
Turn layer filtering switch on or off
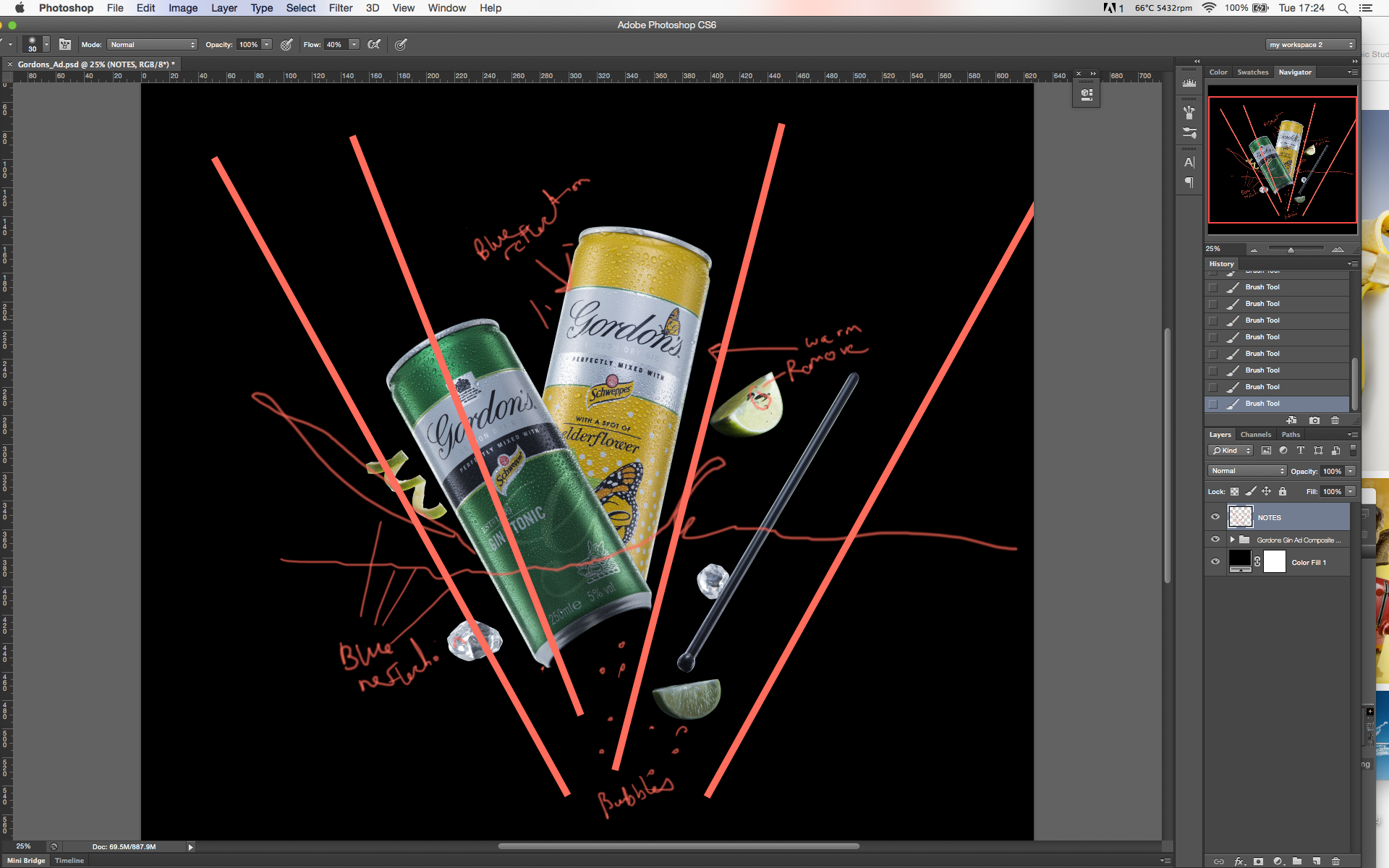[1353, 450]
